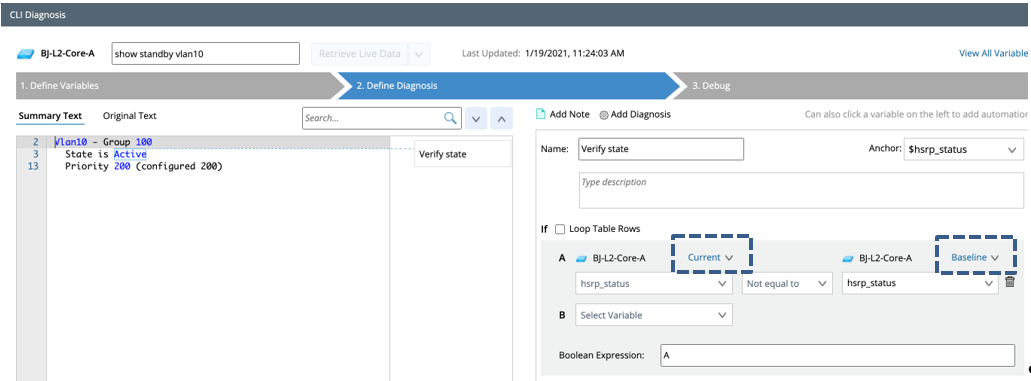
Task: Open the right hsrp_status variable dropdown
Action: 921,283
